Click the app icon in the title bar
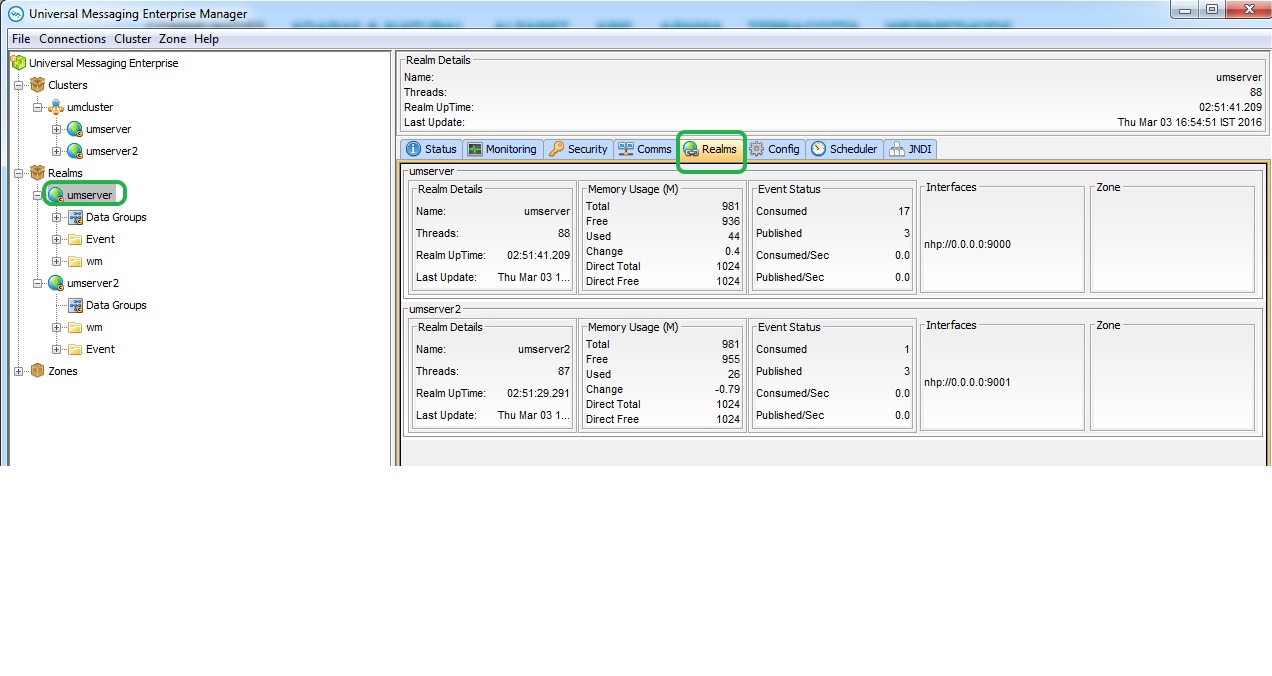This screenshot has height=676, width=1272. [x=15, y=14]
